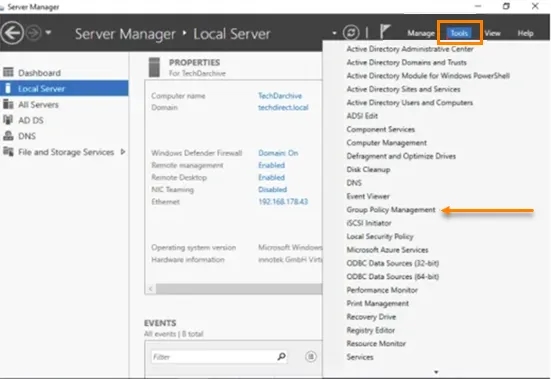Open the Tools menu
Viewport: 551px width, 379px height.
pyautogui.click(x=459, y=33)
